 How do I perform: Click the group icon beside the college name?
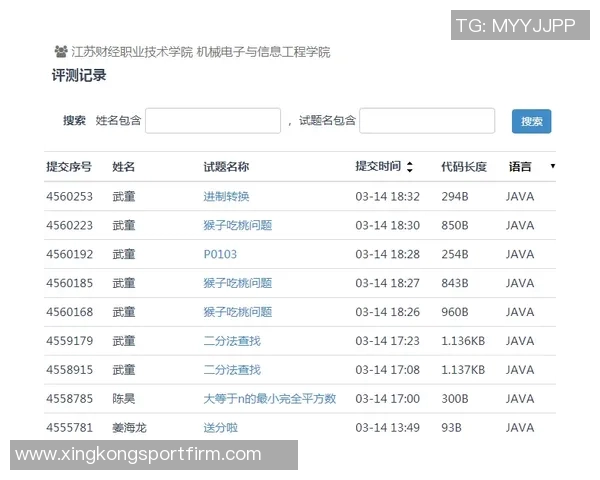click(61, 51)
